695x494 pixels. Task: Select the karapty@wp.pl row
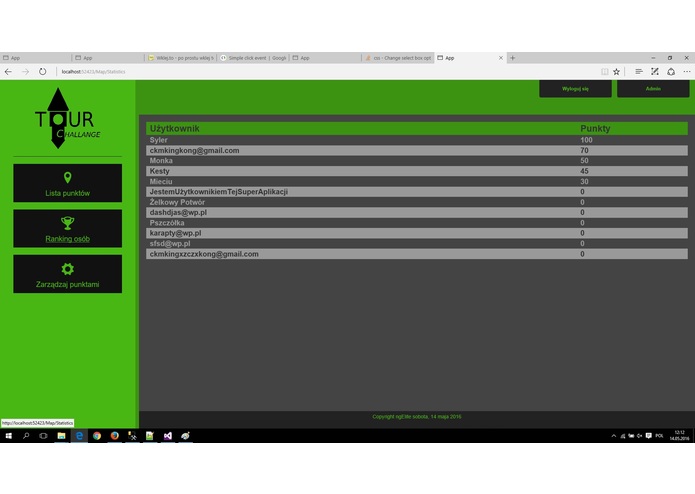pyautogui.click(x=417, y=233)
